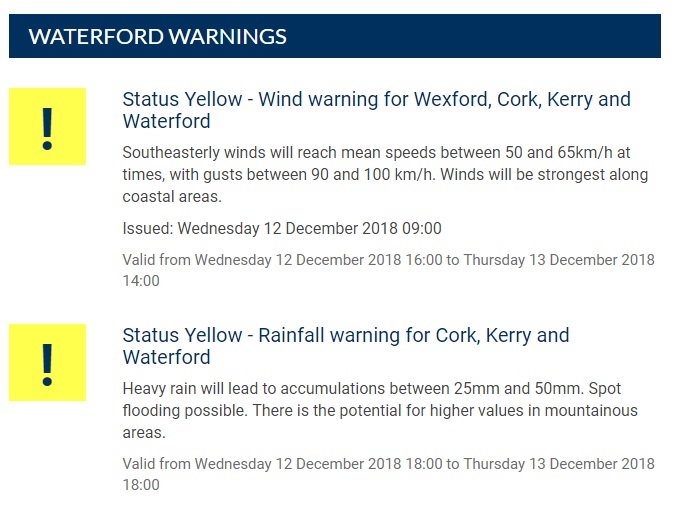This screenshot has height=509, width=677.
Task: Open the Status Yellow Wind warning heading
Action: (376, 110)
